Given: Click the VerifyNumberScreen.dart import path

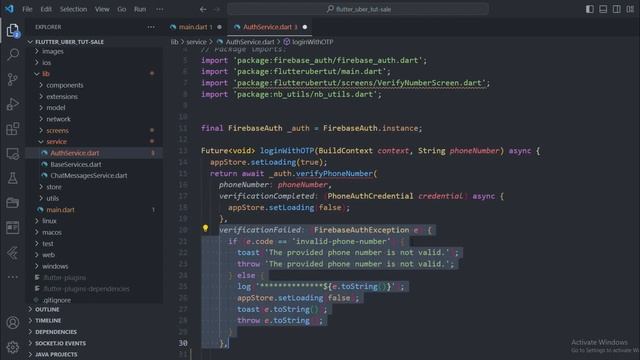Looking at the screenshot, I should 361,83.
